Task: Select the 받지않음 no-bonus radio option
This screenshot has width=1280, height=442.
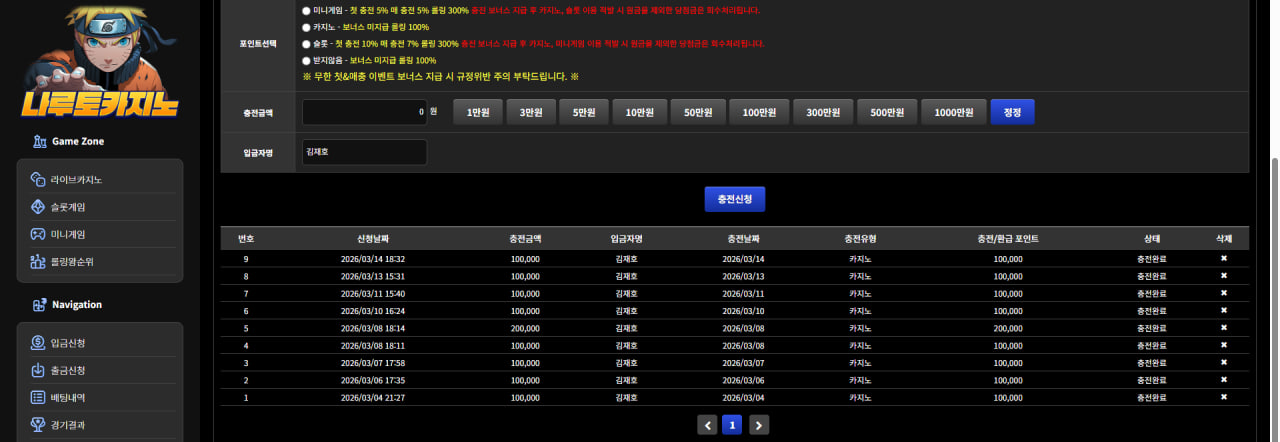Action: tap(306, 60)
